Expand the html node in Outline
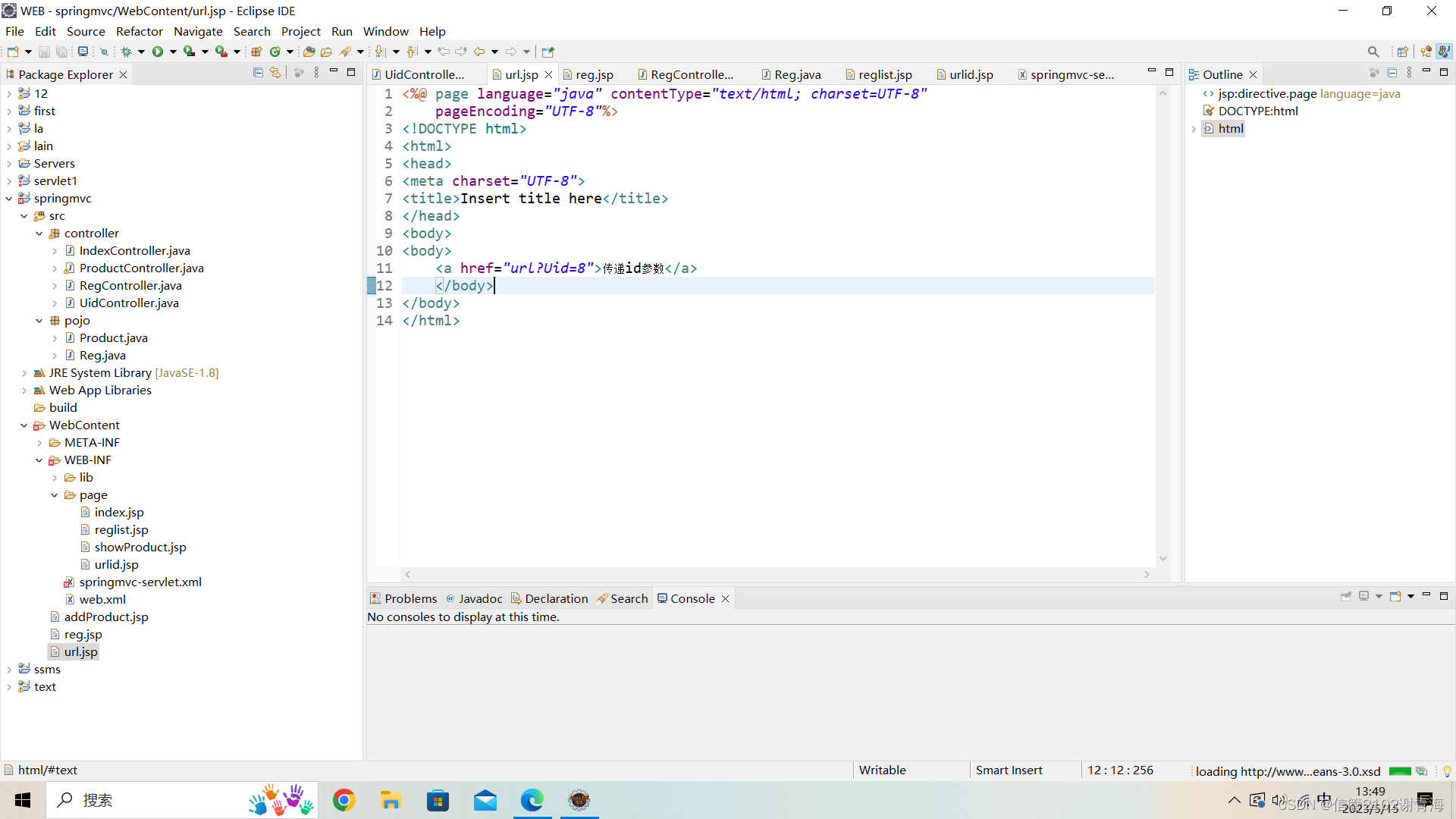 pos(1194,129)
